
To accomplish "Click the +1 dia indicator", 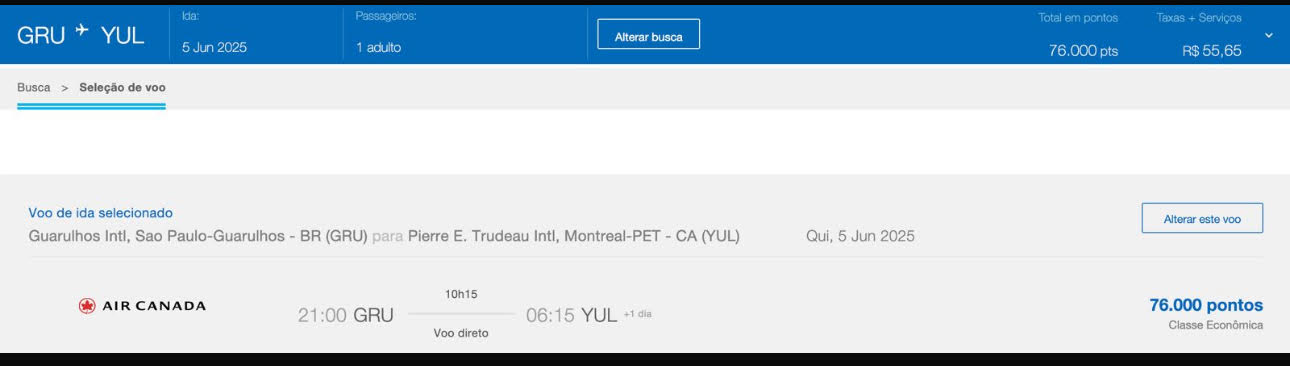I will 637,314.
